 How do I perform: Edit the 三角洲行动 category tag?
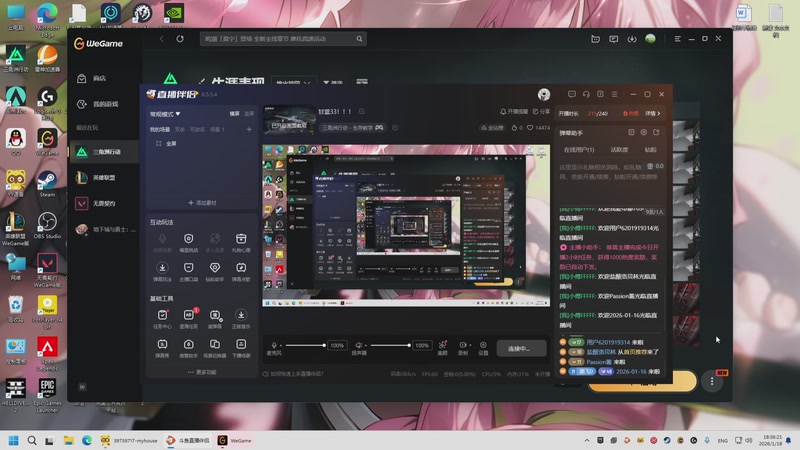(395, 128)
